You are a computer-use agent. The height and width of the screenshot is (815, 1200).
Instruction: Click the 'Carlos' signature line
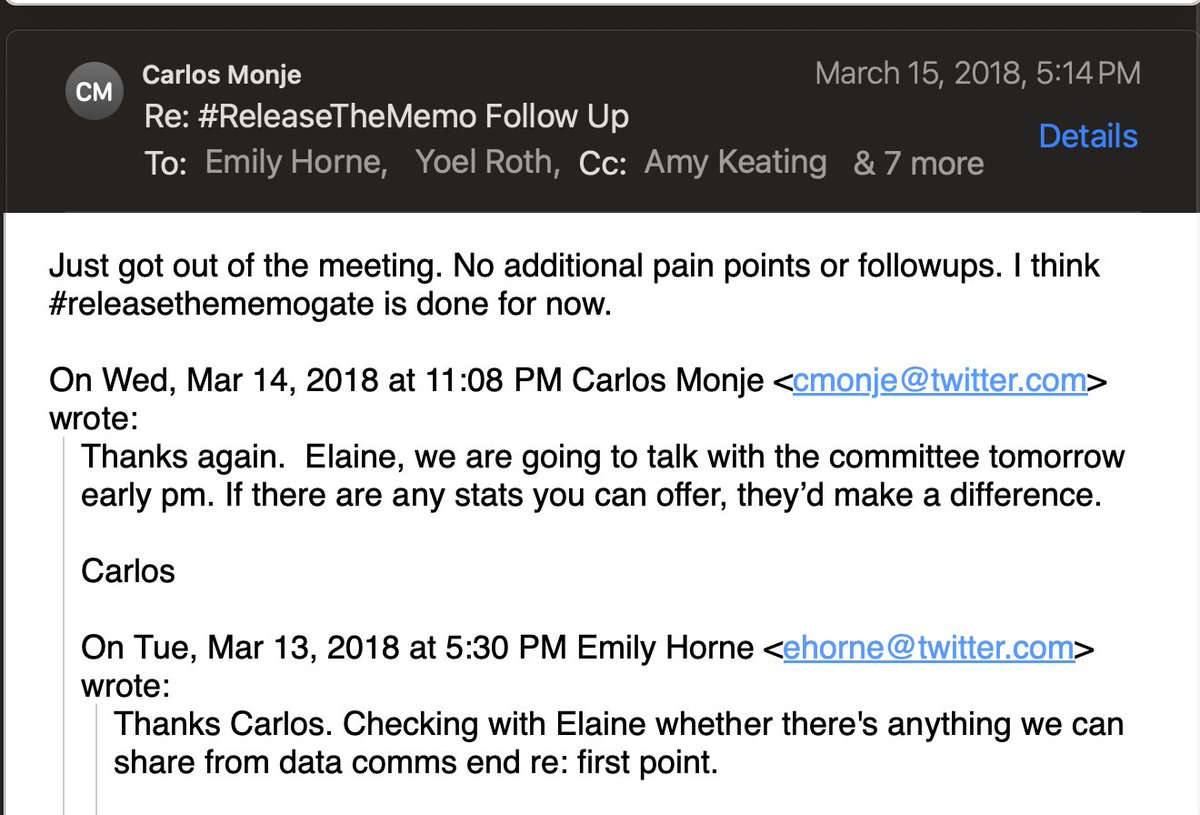pos(127,571)
